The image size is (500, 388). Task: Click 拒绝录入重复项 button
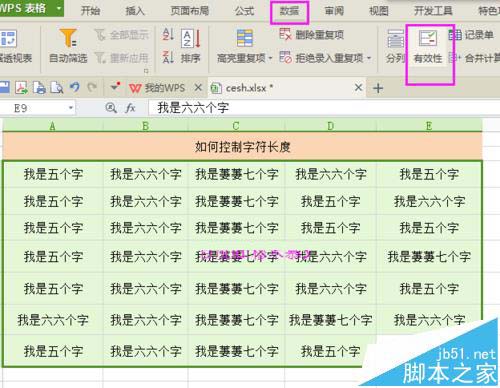click(x=322, y=58)
